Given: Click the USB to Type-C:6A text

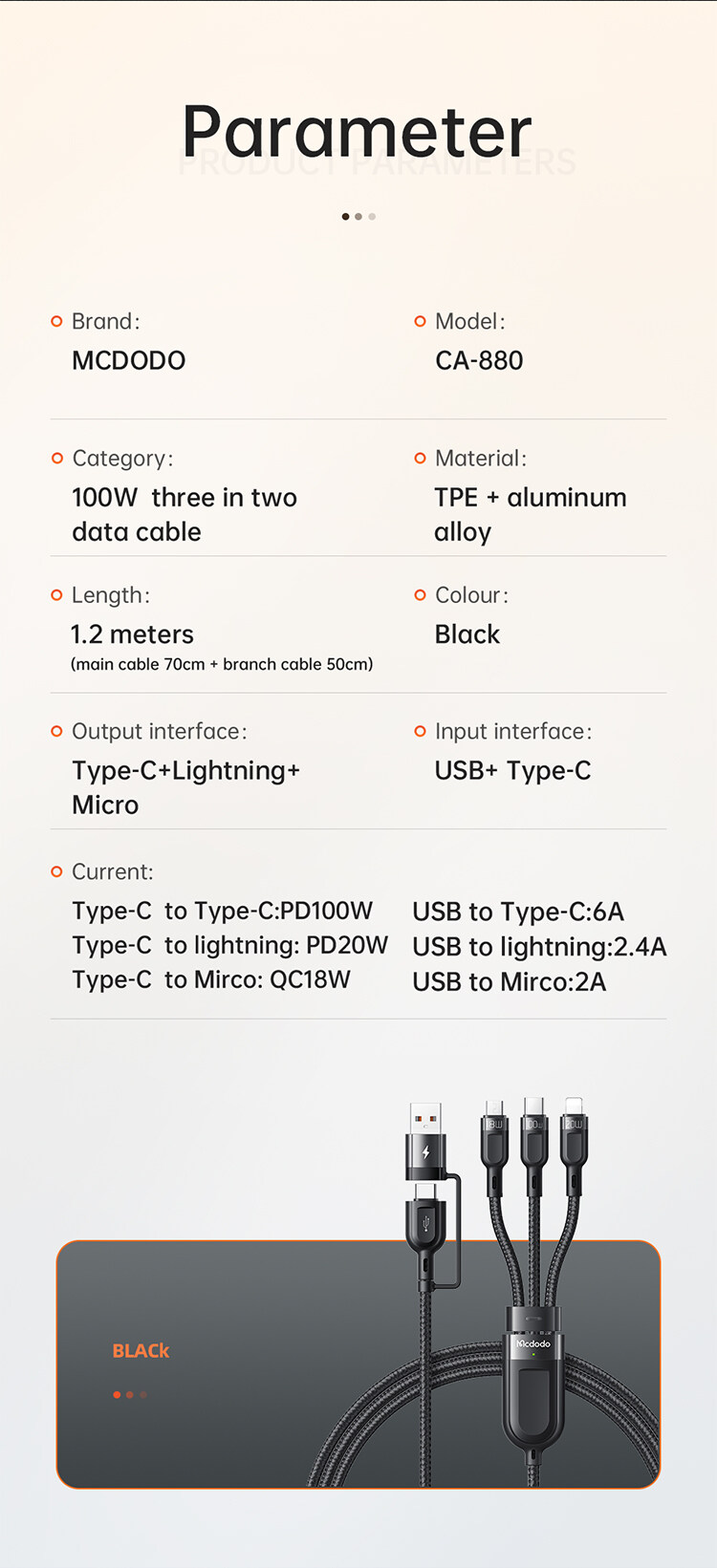Looking at the screenshot, I should pos(518,913).
